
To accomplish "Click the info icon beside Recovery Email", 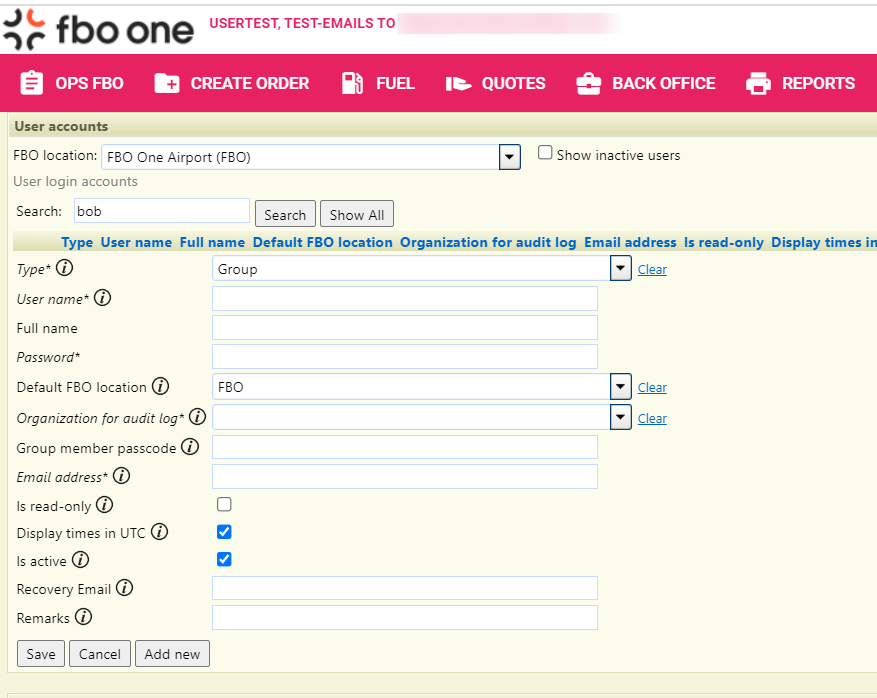I will coord(124,588).
